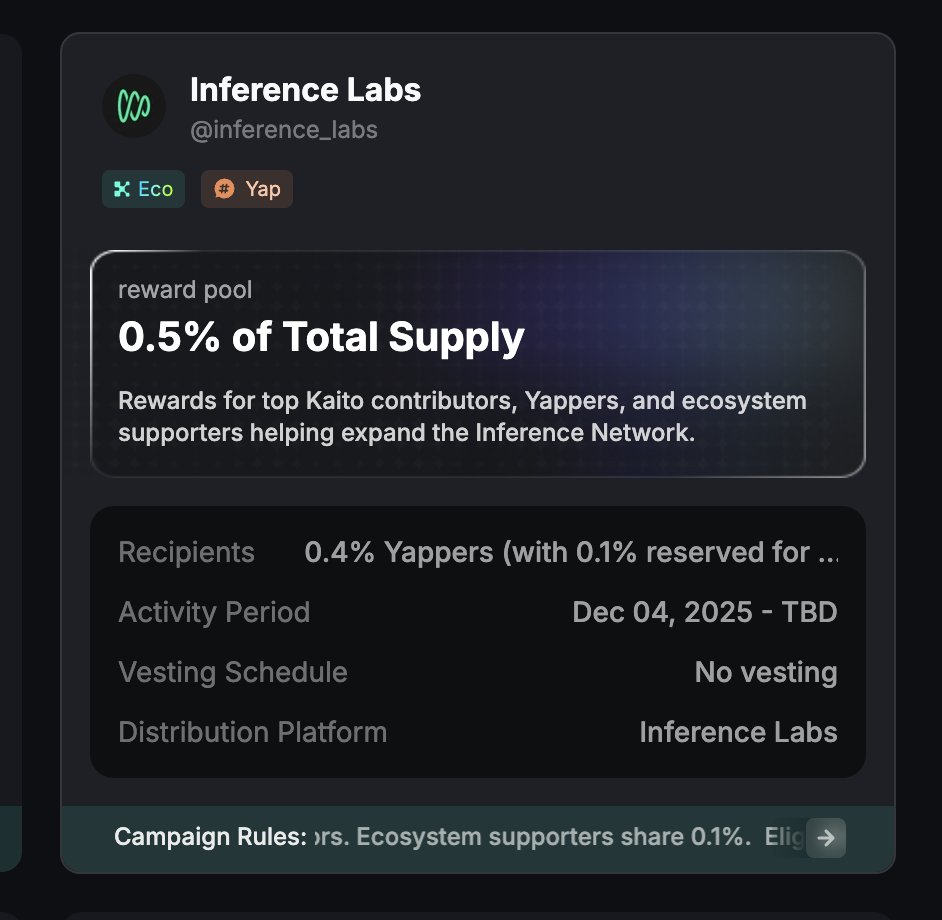Select the 0.5% of Total Supply heading

click(321, 337)
